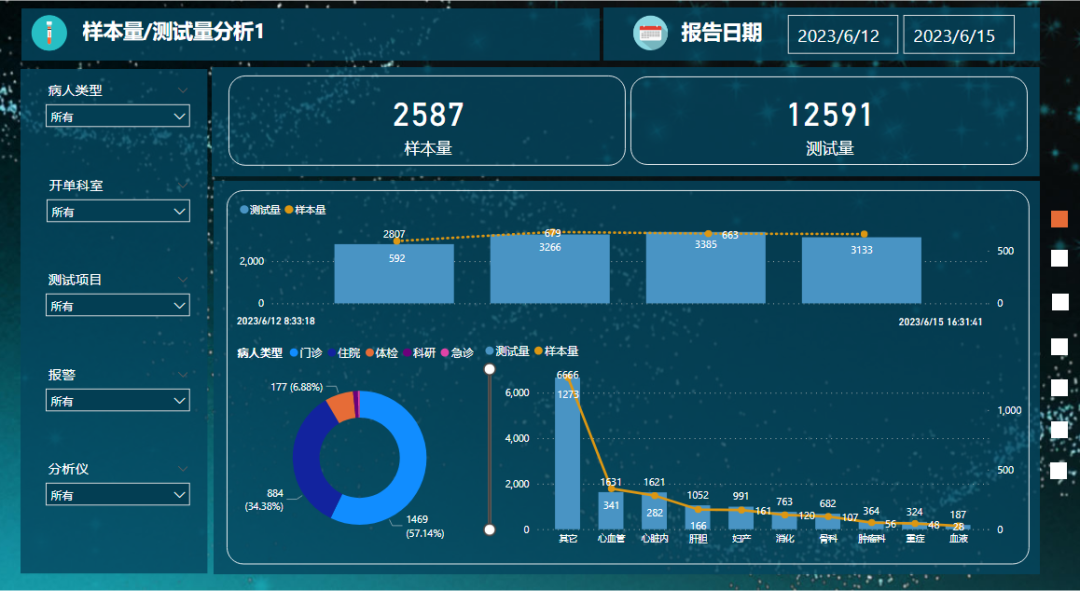Click the 报告日期 heading text

click(721, 32)
